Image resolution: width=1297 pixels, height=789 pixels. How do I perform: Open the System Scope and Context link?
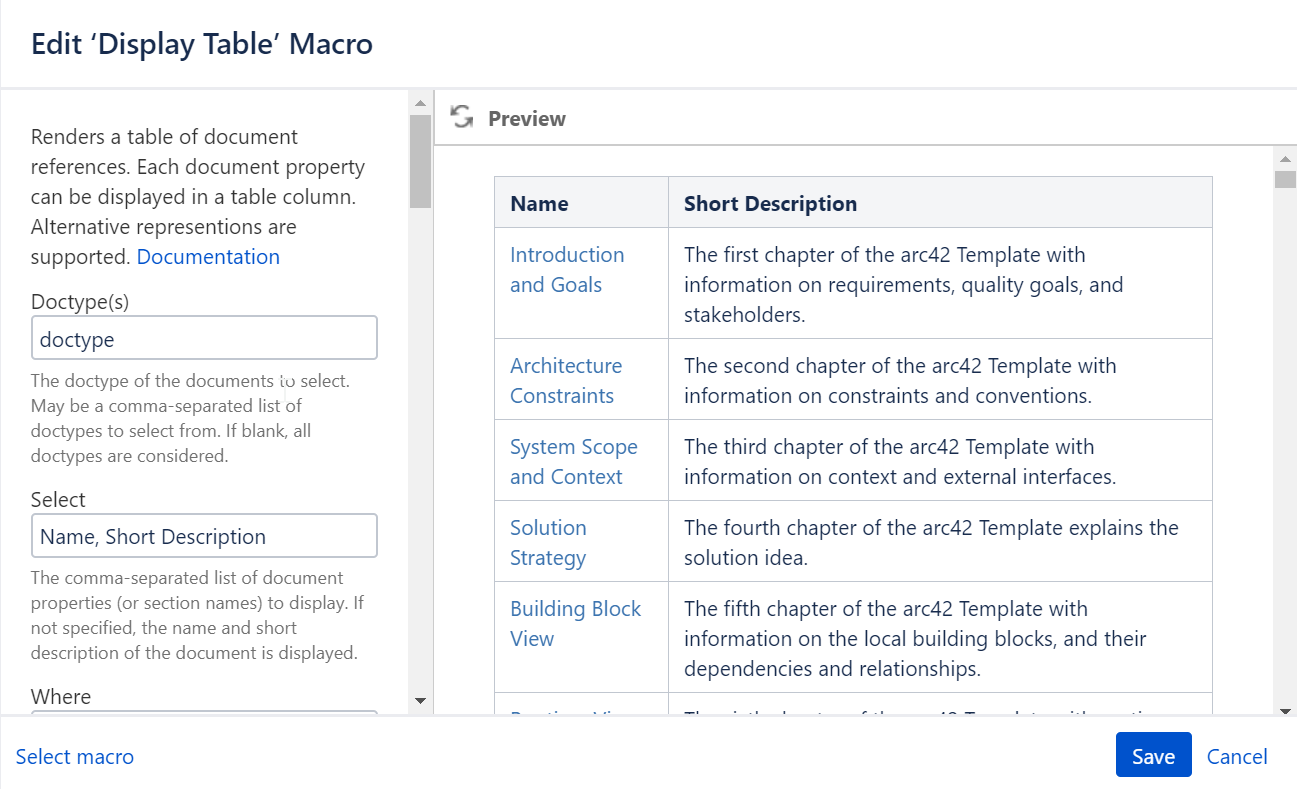pyautogui.click(x=573, y=461)
